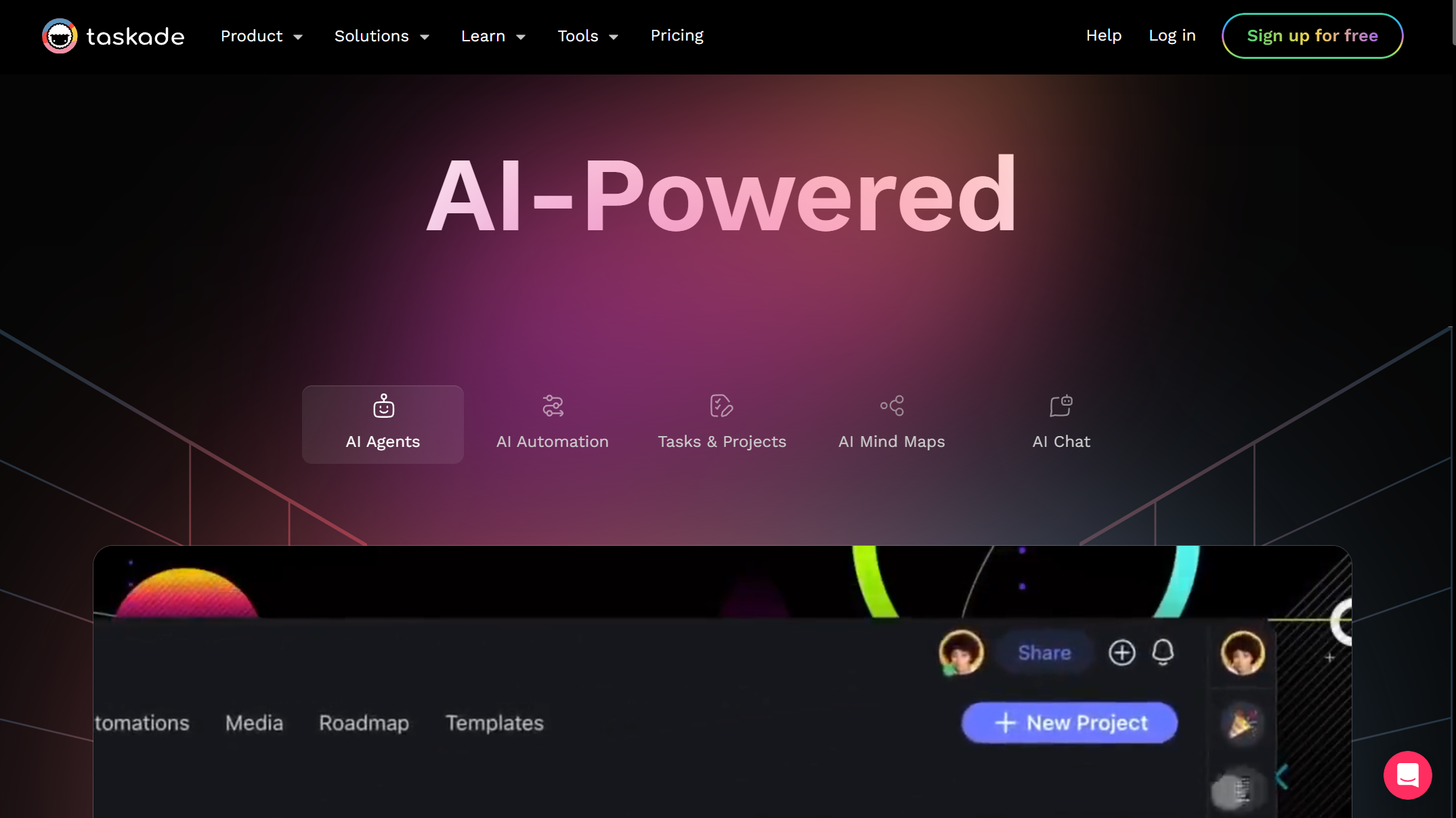Select the Templates tab
Image resolution: width=1456 pixels, height=818 pixels.
[x=494, y=722]
